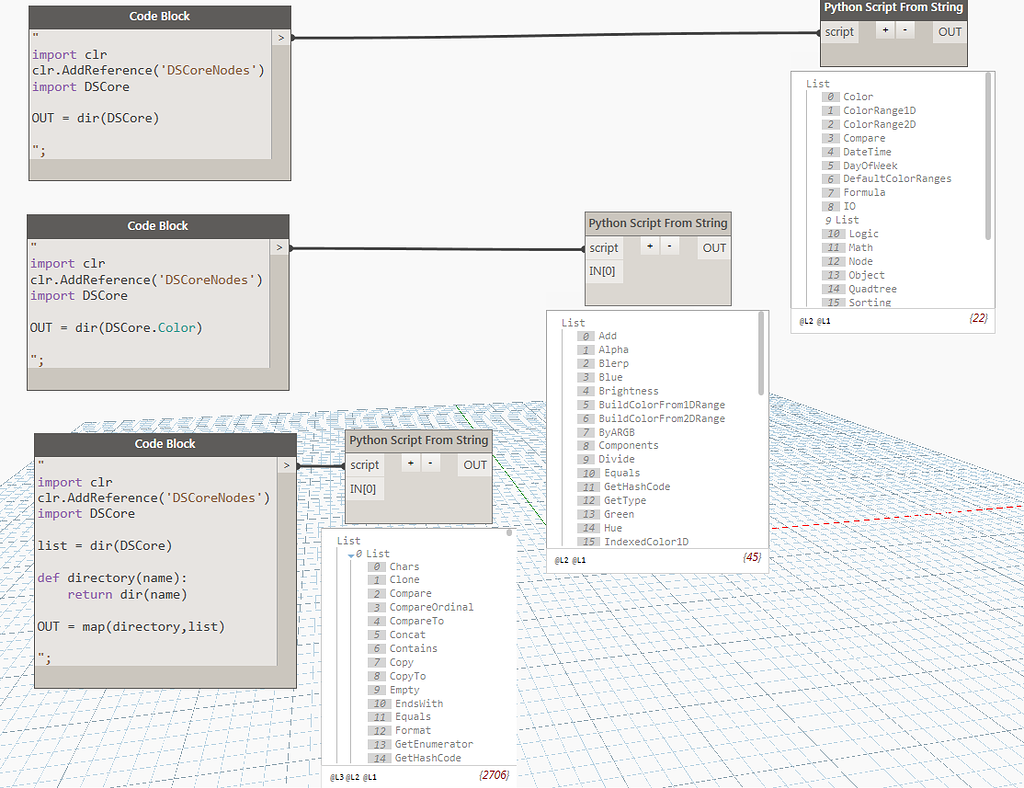Select the "Concat" entry in the bottom list preview
The height and width of the screenshot is (788, 1024).
[407, 634]
